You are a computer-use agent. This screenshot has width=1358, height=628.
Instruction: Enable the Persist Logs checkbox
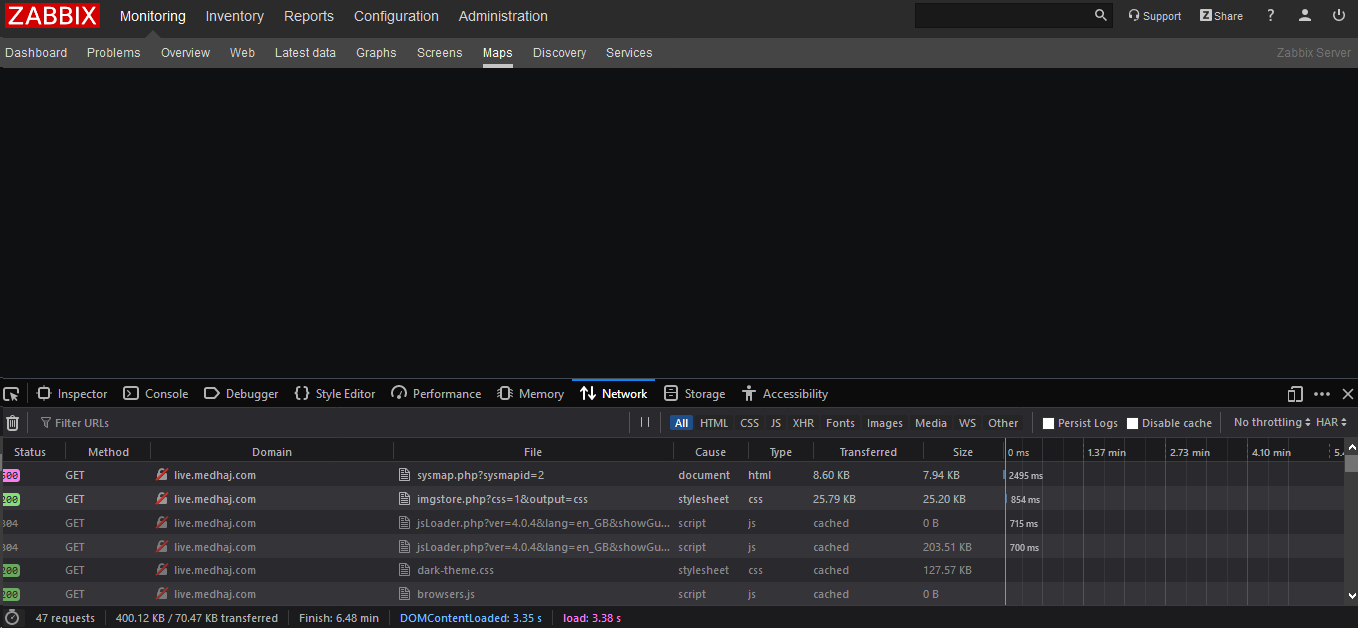click(1048, 423)
